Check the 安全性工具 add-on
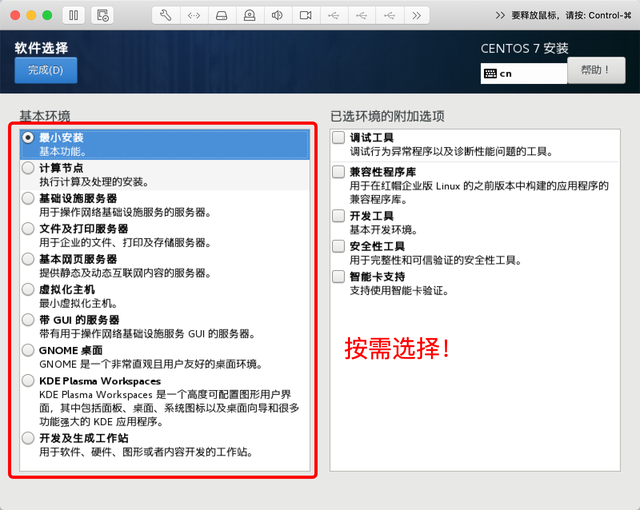 point(338,246)
